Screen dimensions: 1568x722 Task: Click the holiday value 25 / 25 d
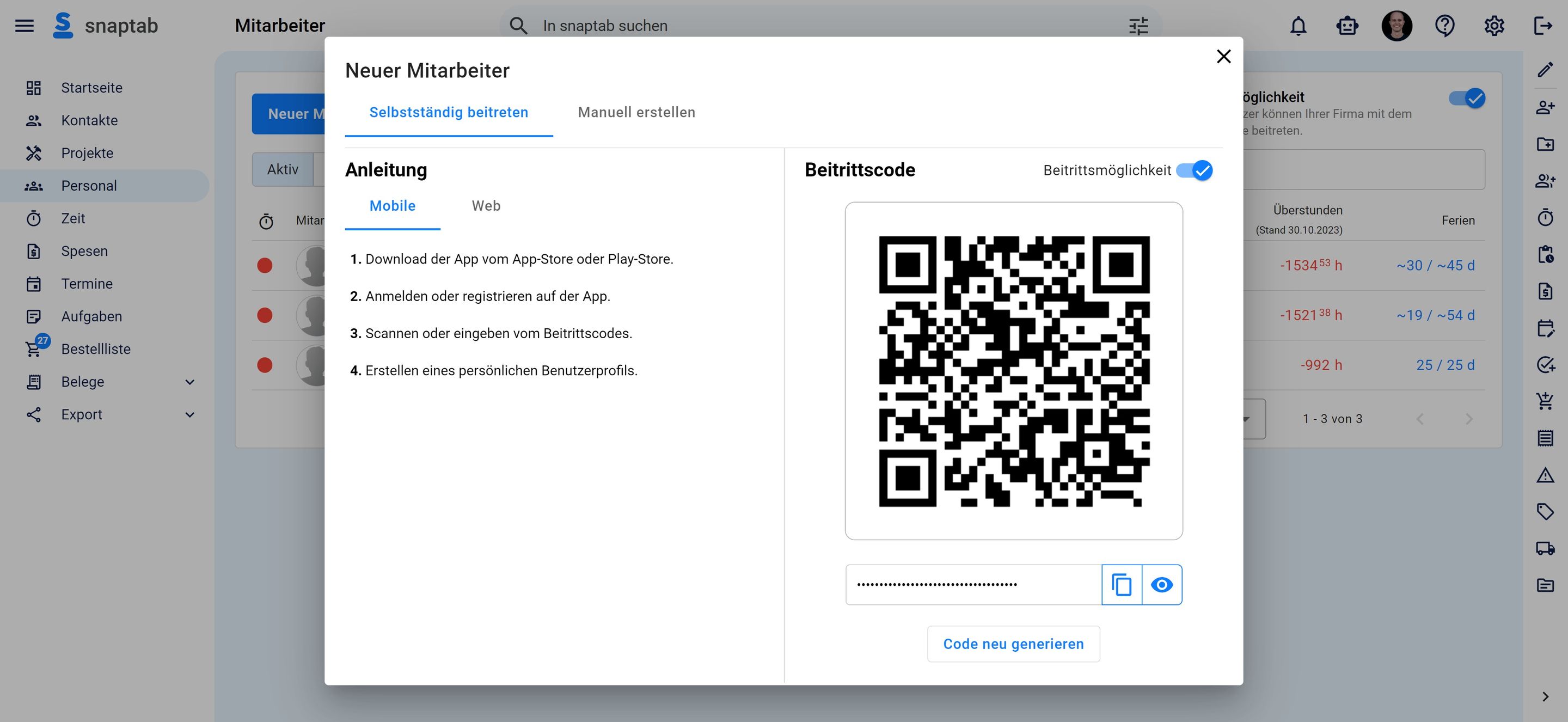coord(1445,365)
